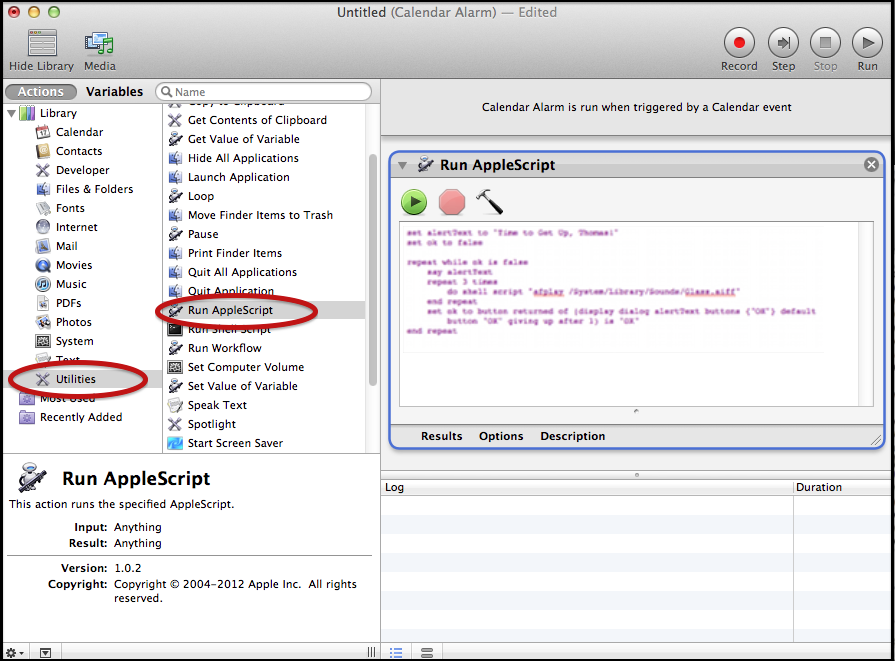Click the script area resize handle
The height and width of the screenshot is (661, 895).
click(636, 411)
